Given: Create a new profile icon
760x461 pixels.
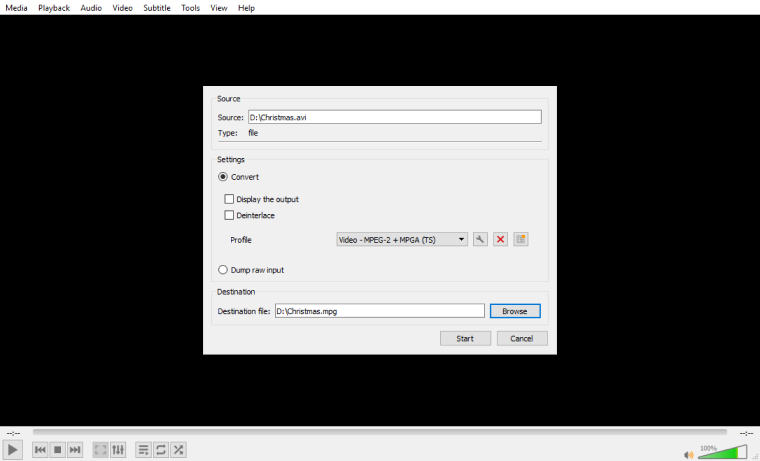Looking at the screenshot, I should (x=521, y=239).
